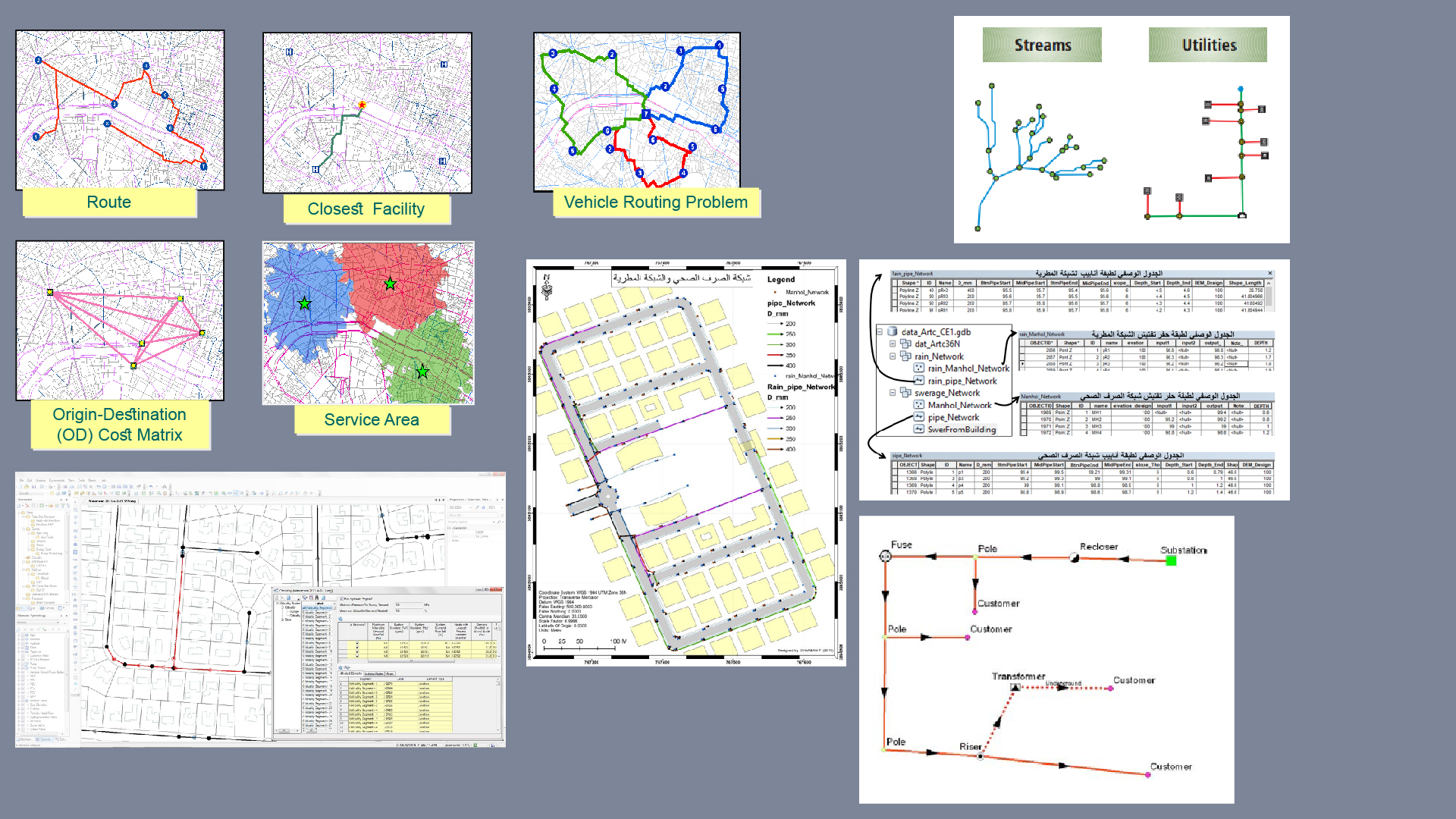Click depot marker 7 in Vehicle Routing map
This screenshot has height=819, width=1456.
pyautogui.click(x=646, y=114)
